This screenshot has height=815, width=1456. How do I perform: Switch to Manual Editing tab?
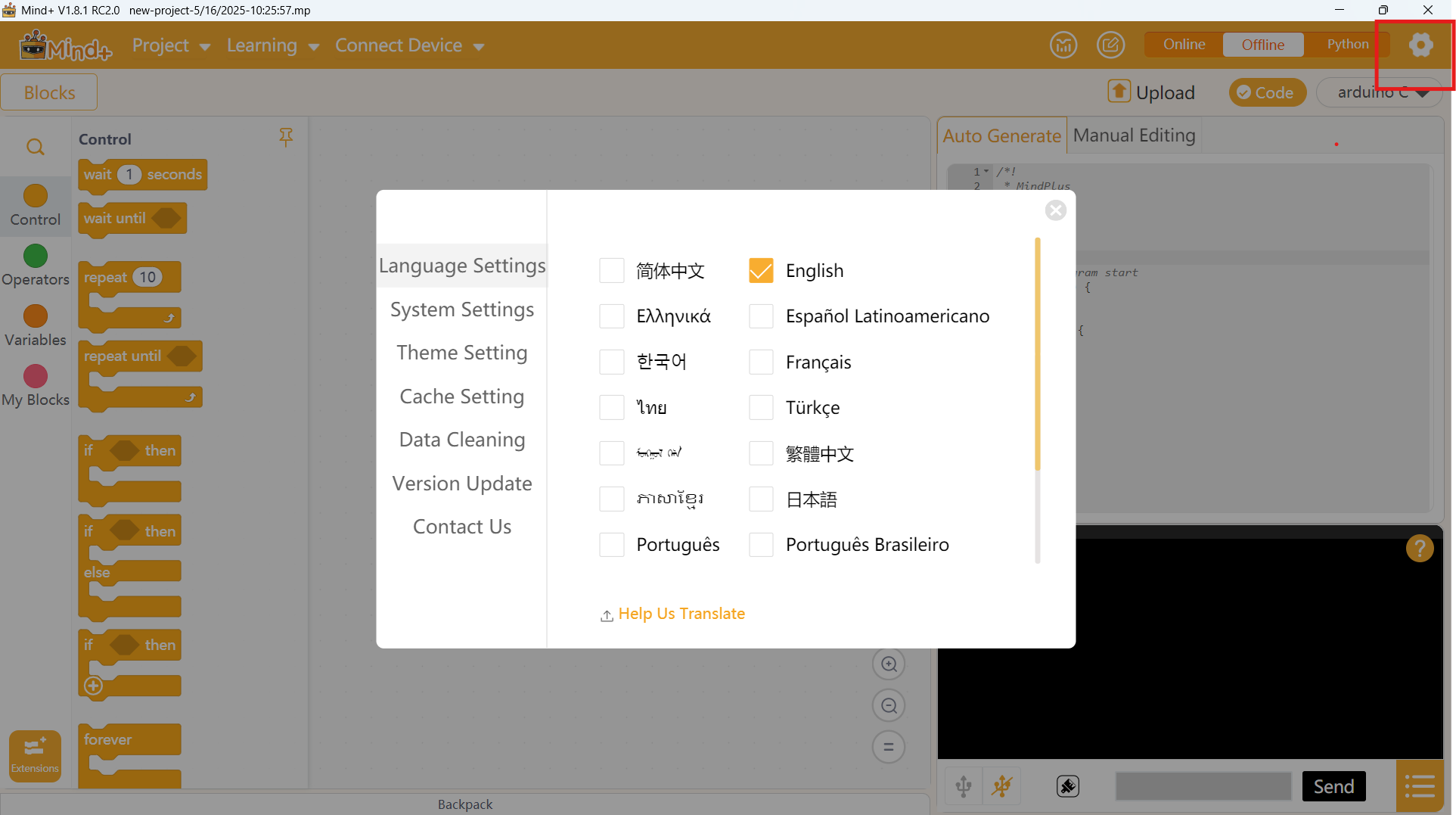tap(1134, 135)
